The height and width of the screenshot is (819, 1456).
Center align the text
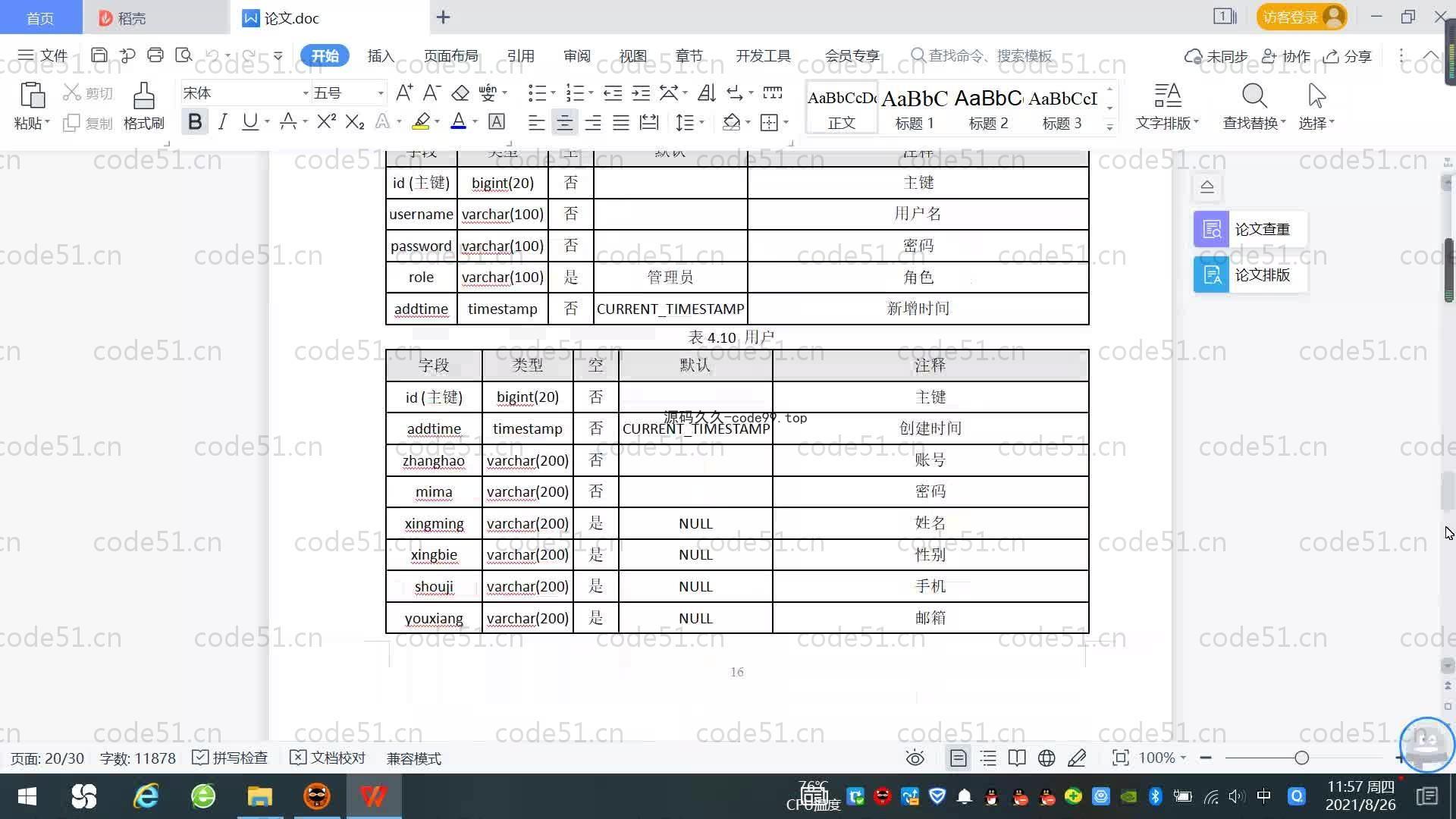pos(564,123)
